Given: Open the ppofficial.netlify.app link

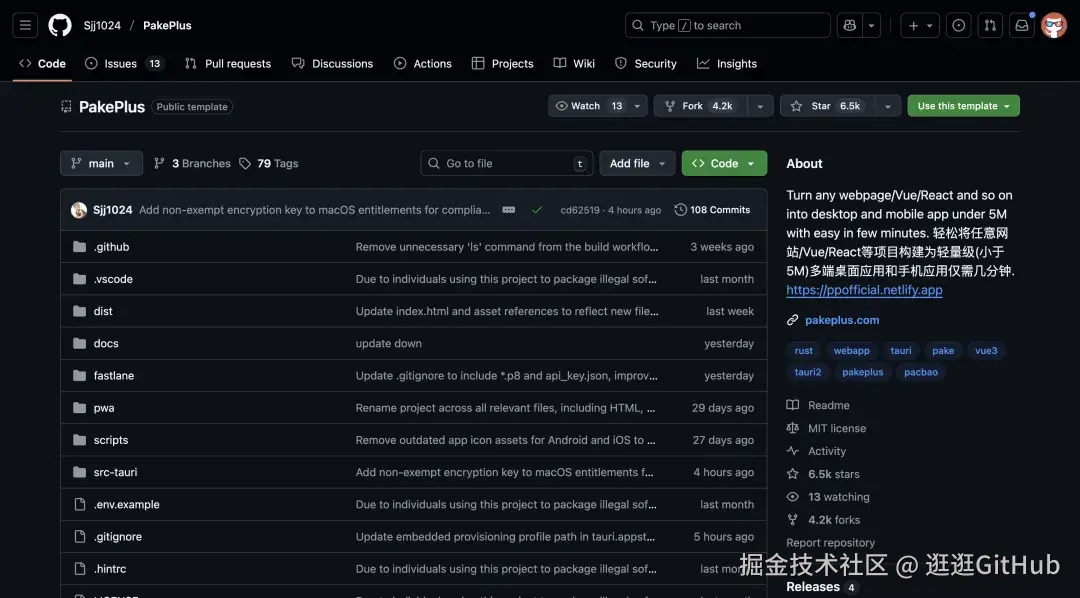Looking at the screenshot, I should click(864, 290).
